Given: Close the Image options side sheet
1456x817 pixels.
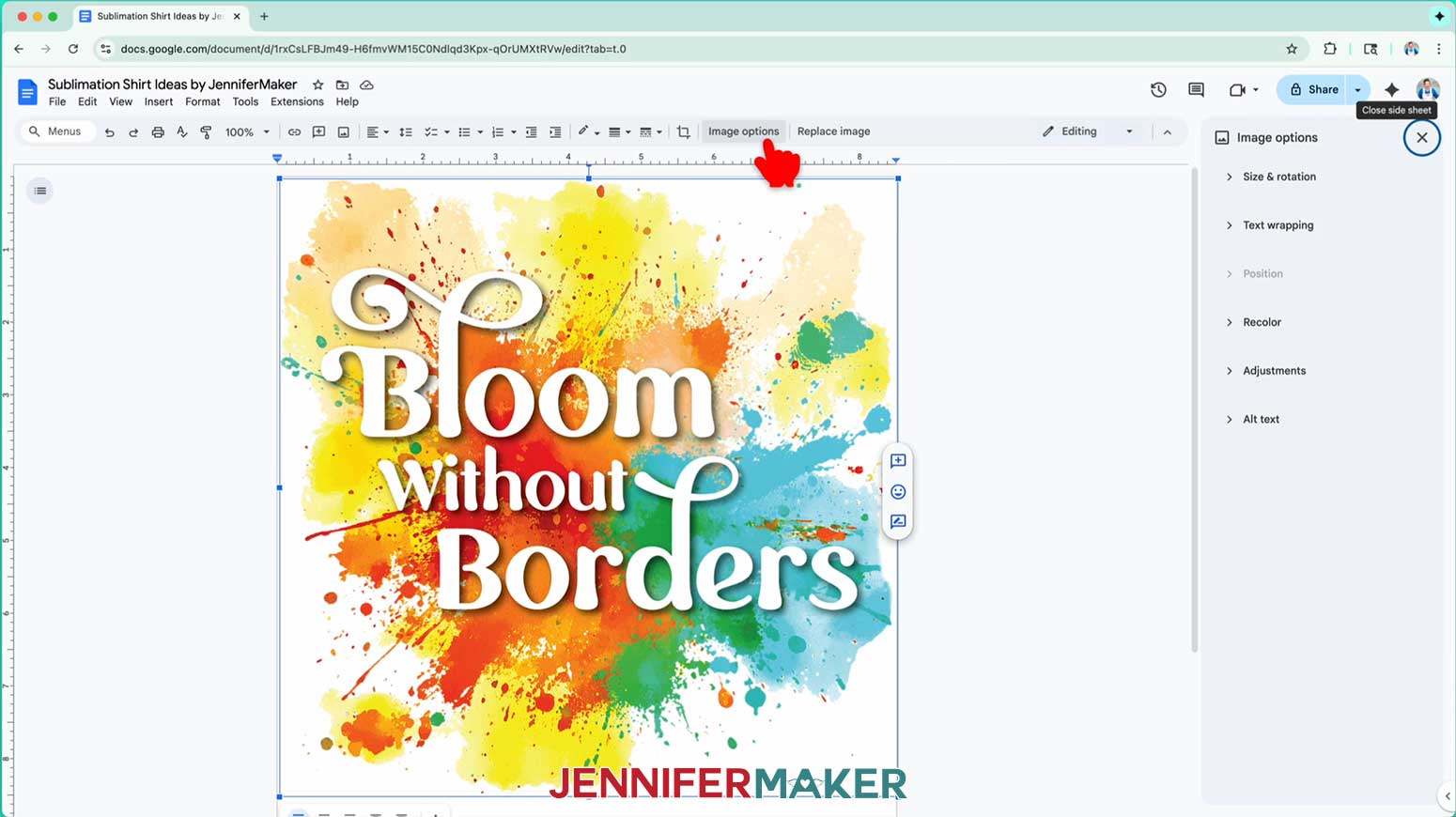Looking at the screenshot, I should tap(1422, 138).
